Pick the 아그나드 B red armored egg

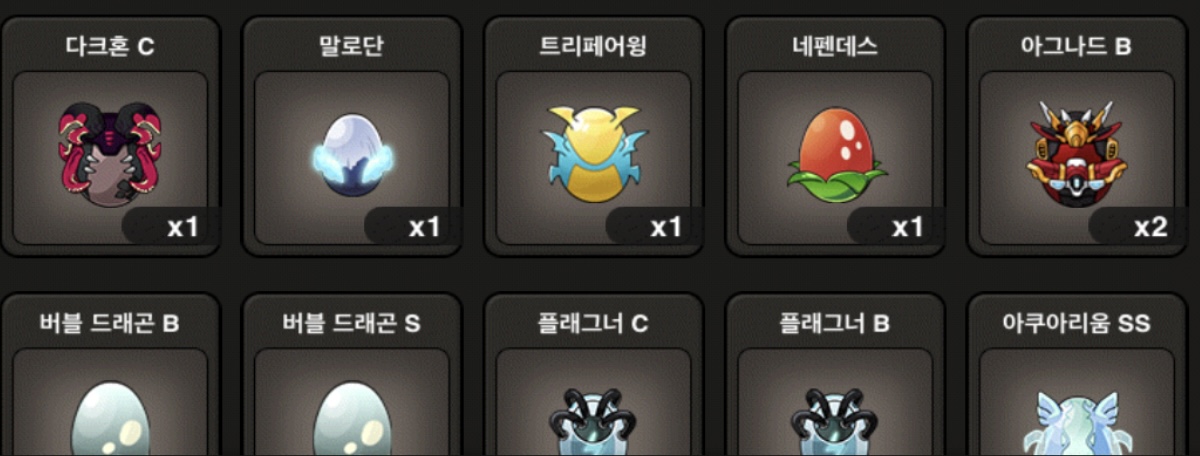[1077, 151]
